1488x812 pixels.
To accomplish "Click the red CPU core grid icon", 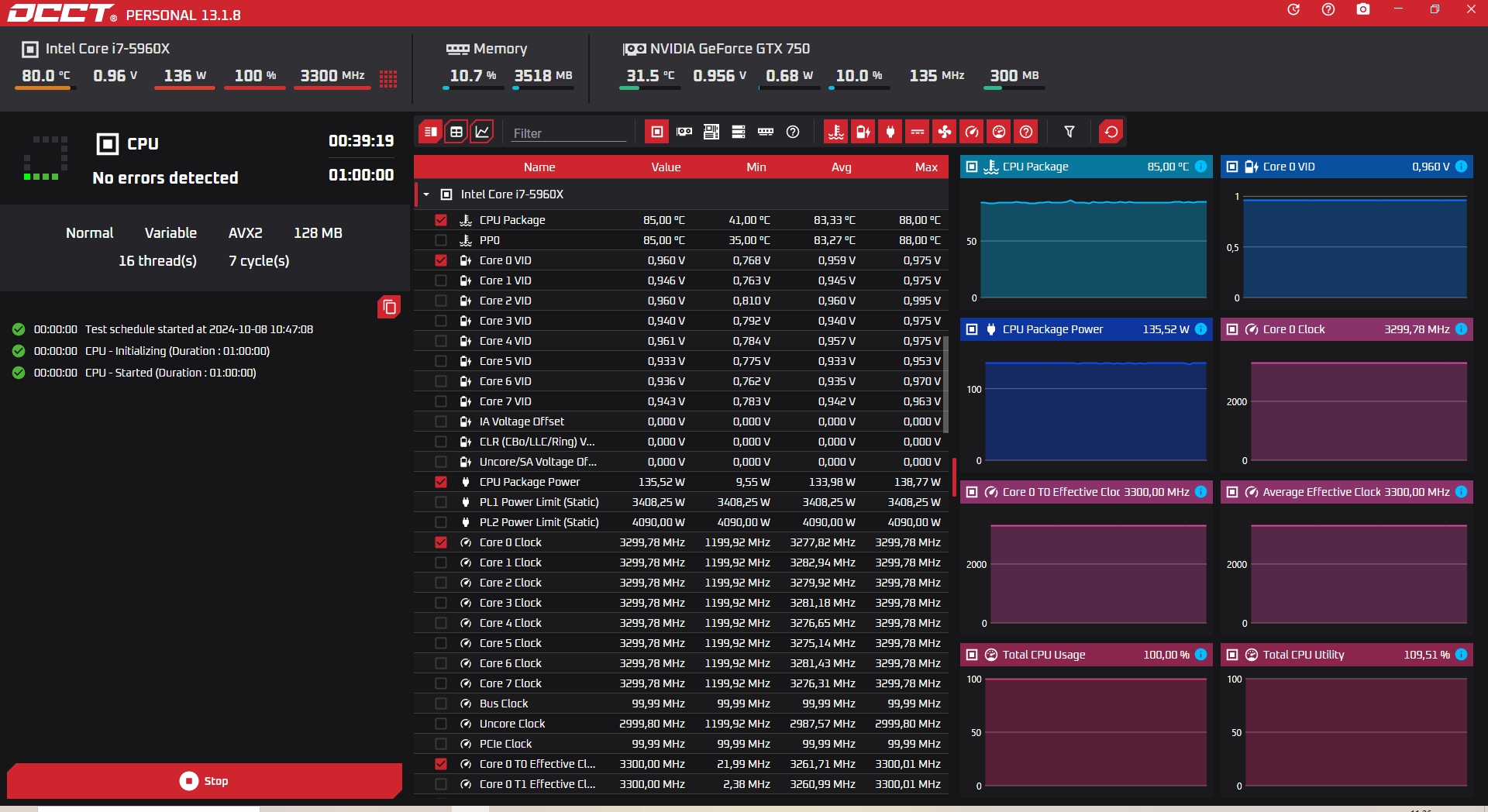I will pyautogui.click(x=388, y=77).
